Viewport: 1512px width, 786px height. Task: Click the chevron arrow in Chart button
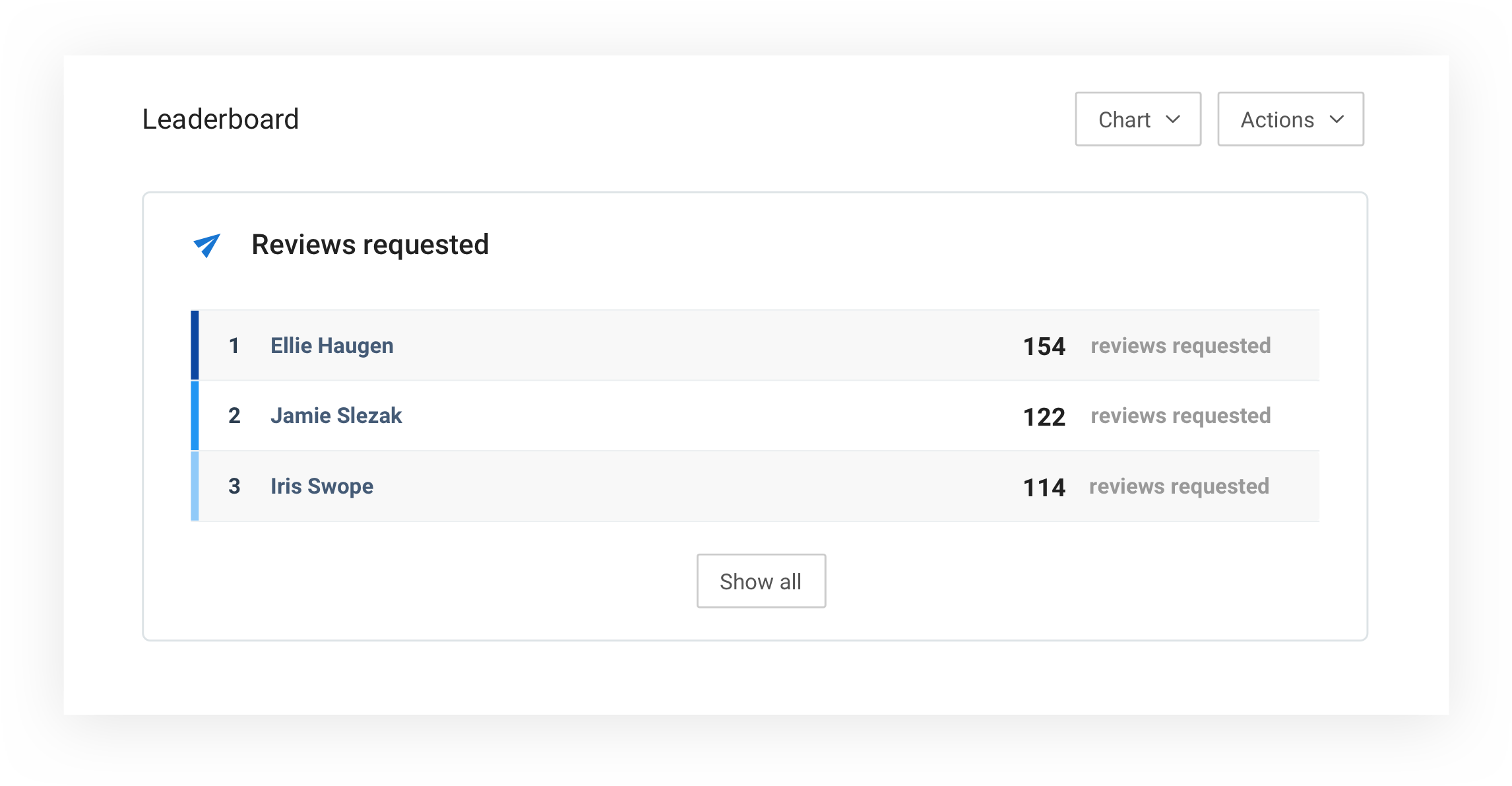pos(1172,119)
